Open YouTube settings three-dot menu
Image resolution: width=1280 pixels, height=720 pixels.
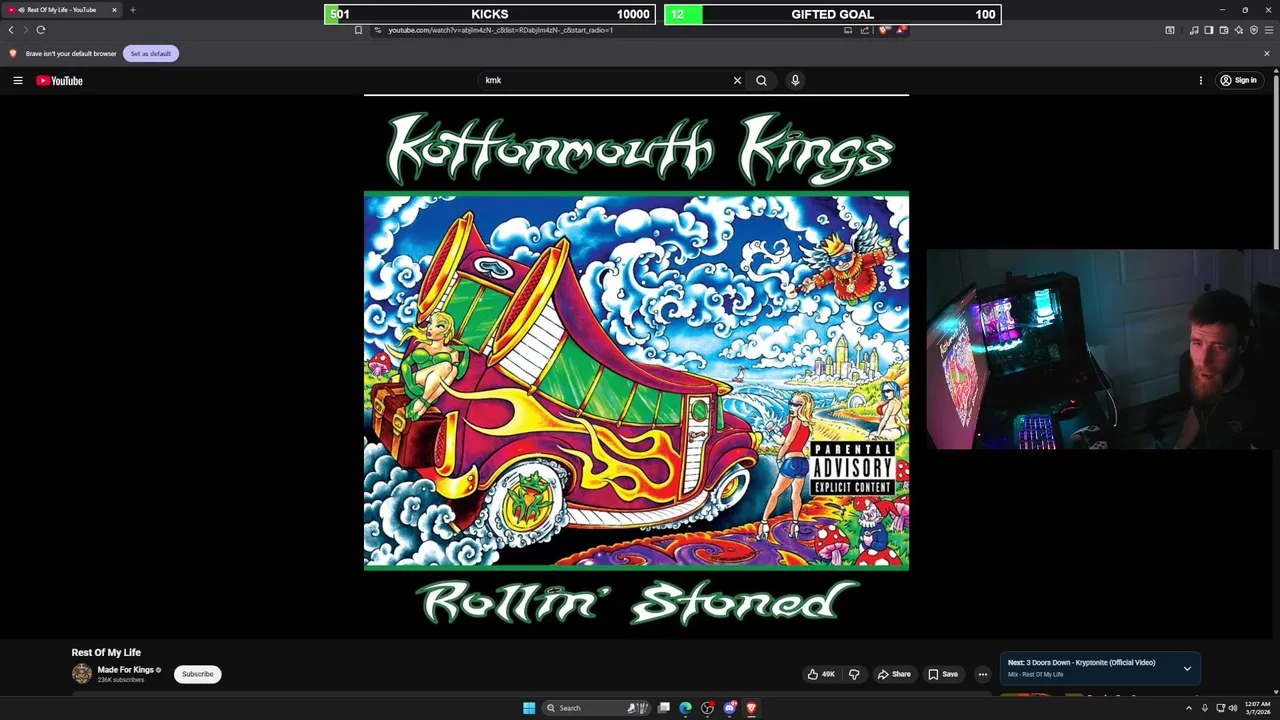(x=1201, y=80)
